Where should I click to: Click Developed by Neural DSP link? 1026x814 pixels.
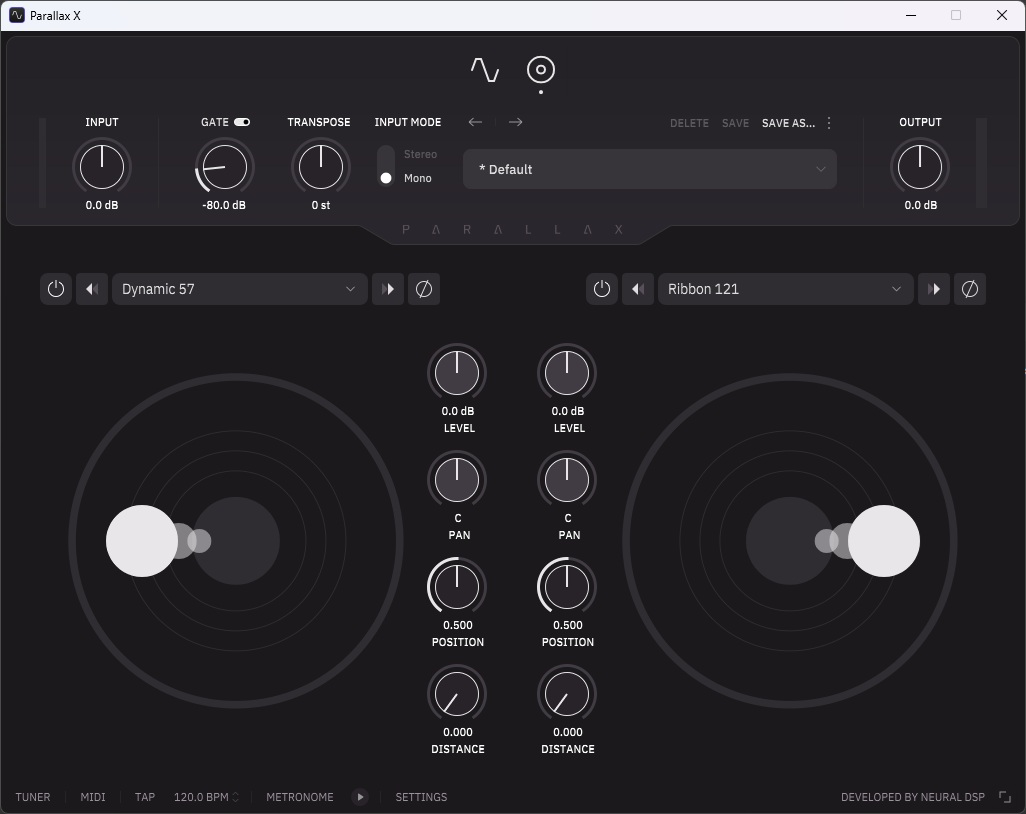pyautogui.click(x=913, y=797)
